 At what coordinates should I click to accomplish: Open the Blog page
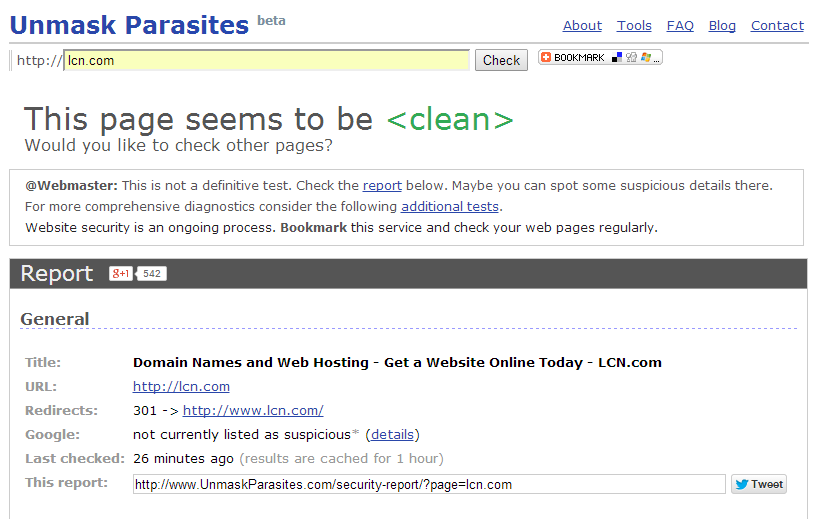pos(722,25)
